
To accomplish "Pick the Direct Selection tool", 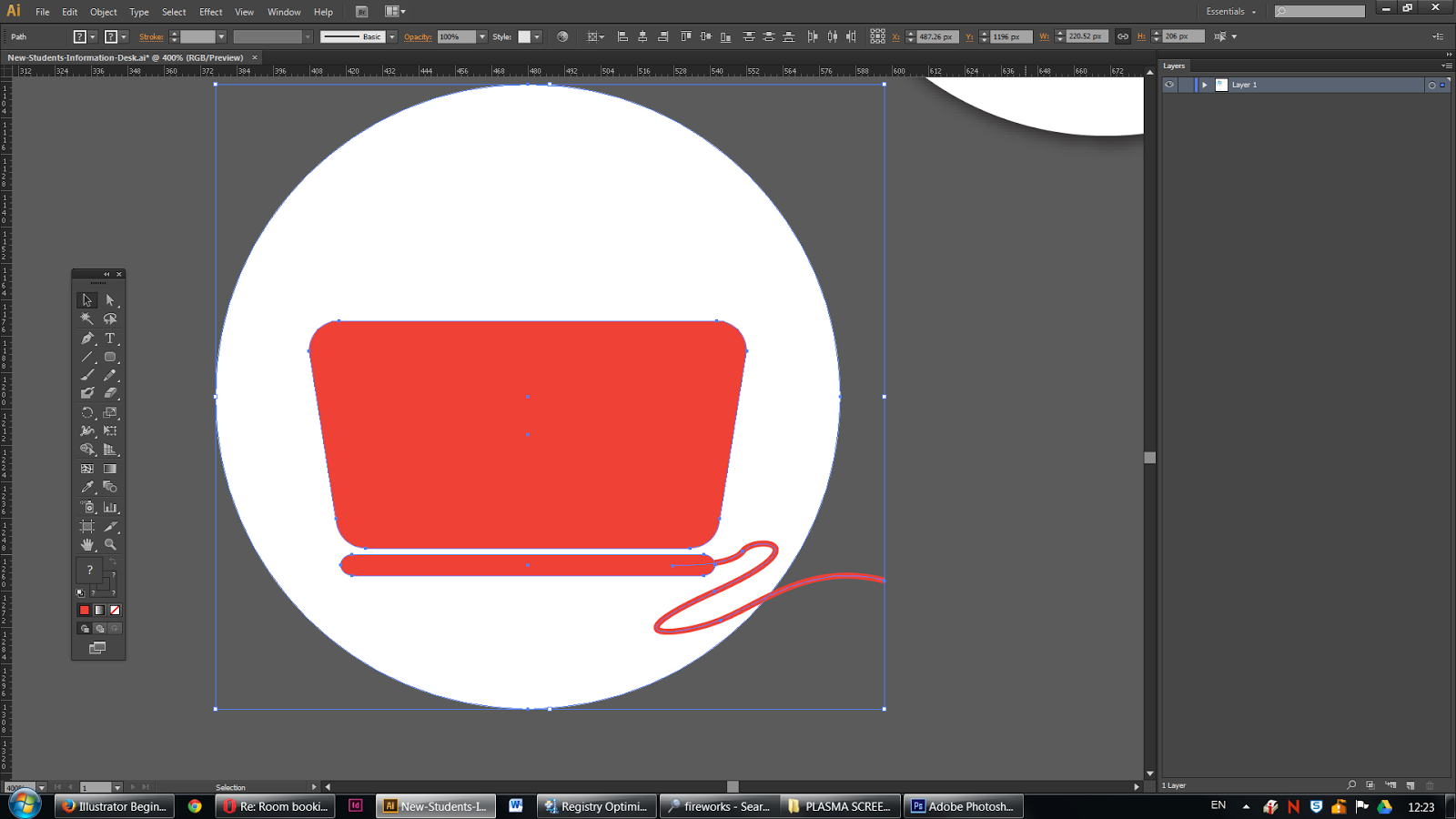I will pyautogui.click(x=110, y=300).
